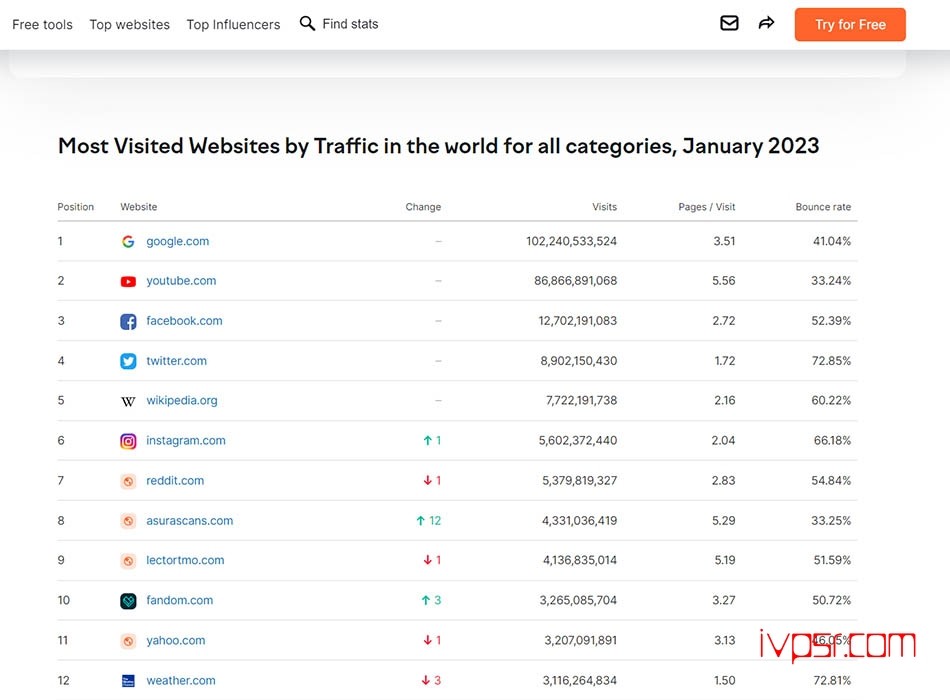Open the Top websites menu
This screenshot has height=700, width=950.
[130, 24]
